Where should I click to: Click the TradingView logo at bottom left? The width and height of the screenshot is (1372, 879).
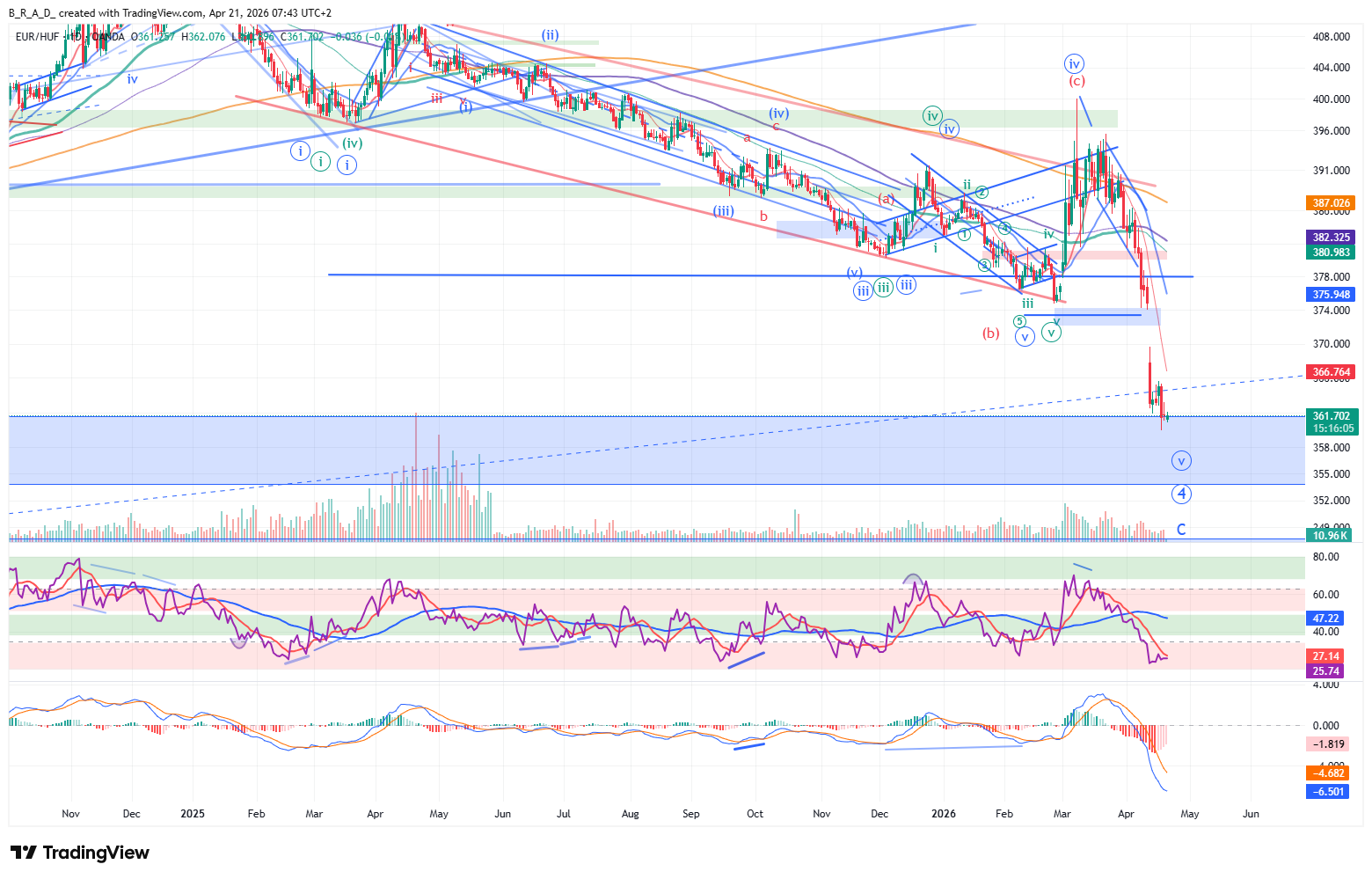[80, 853]
